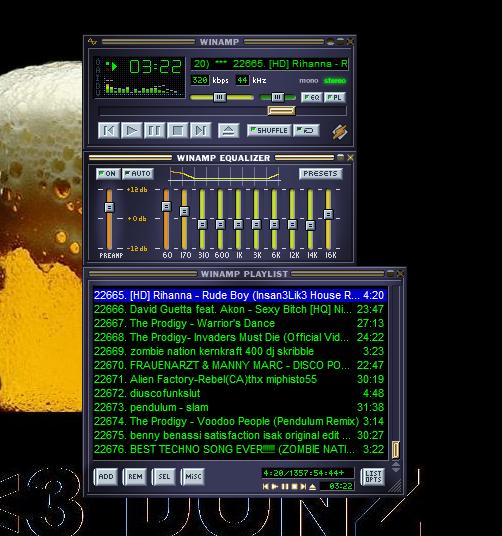
Task: Select David Guetta feat. Akon playlist entry
Action: point(239,309)
